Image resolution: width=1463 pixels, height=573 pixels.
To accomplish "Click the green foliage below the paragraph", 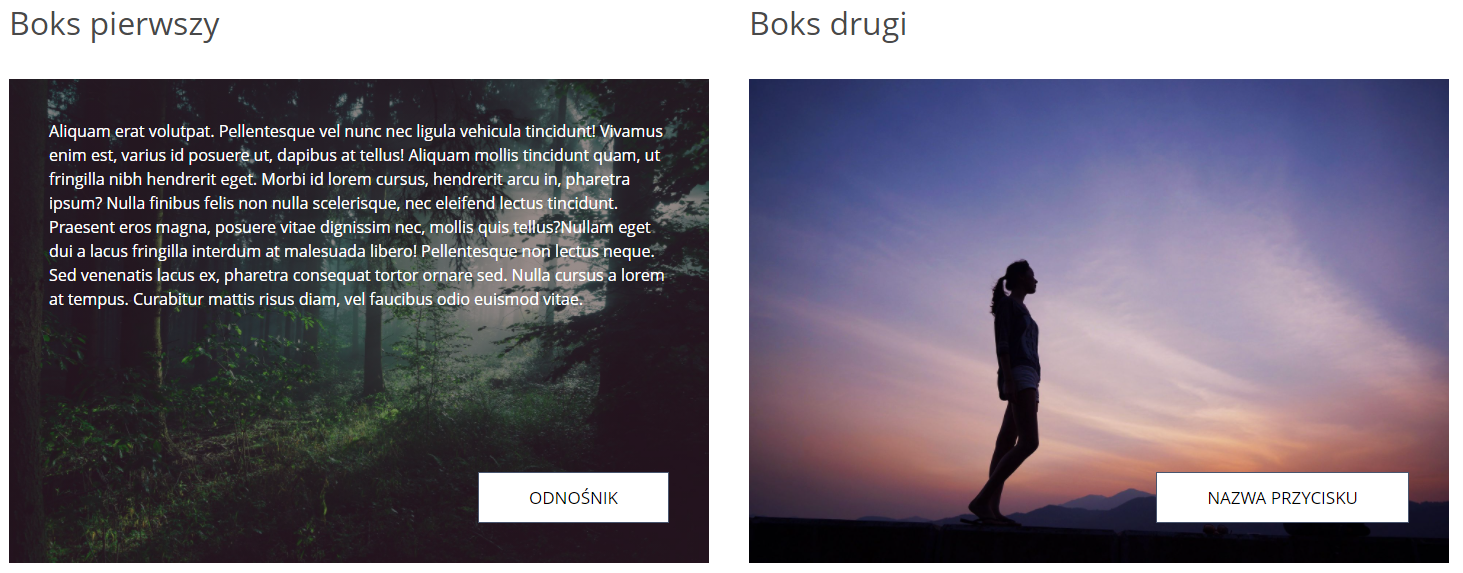I will click(250, 420).
